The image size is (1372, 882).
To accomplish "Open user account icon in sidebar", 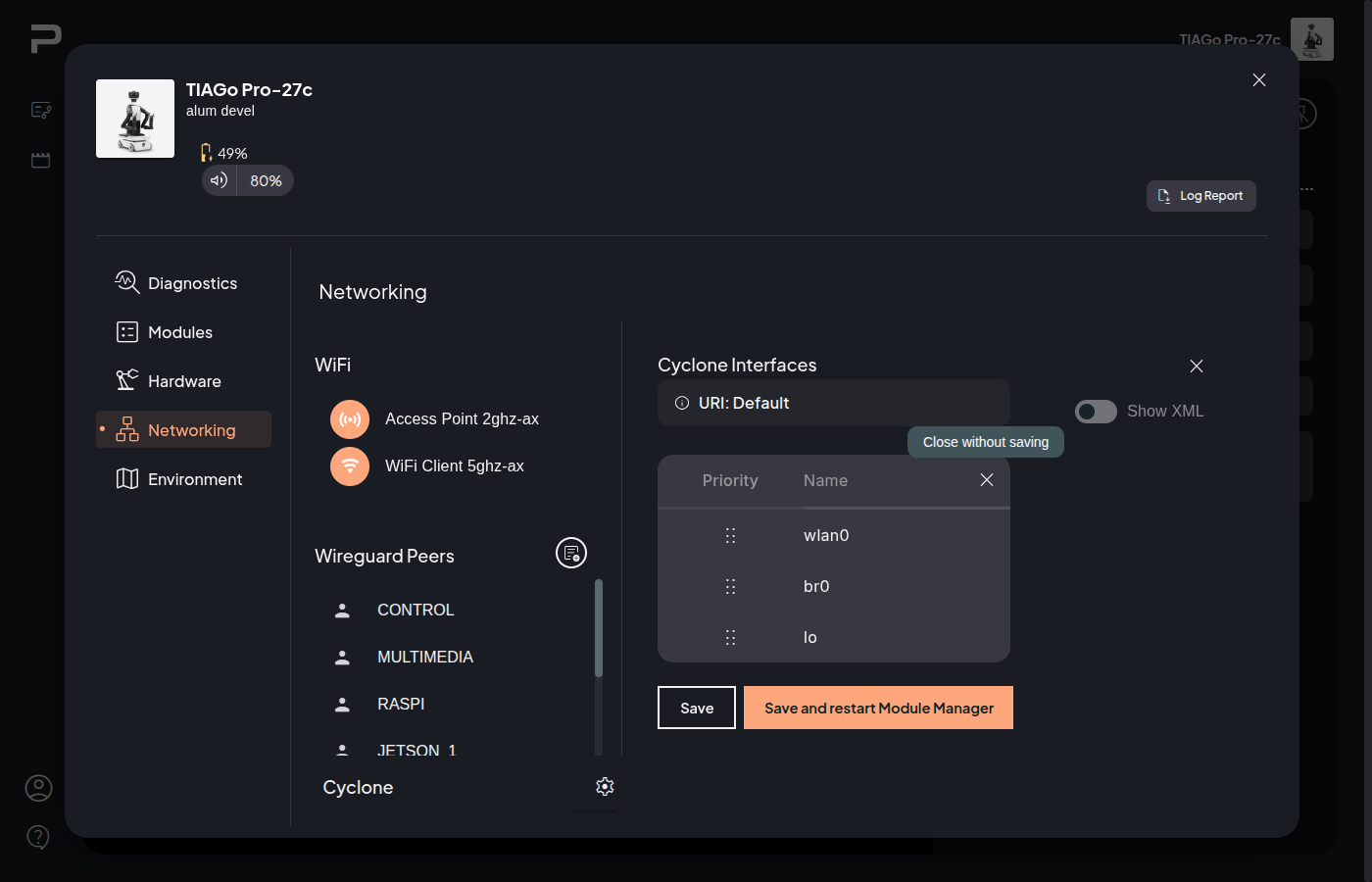I will [x=38, y=788].
